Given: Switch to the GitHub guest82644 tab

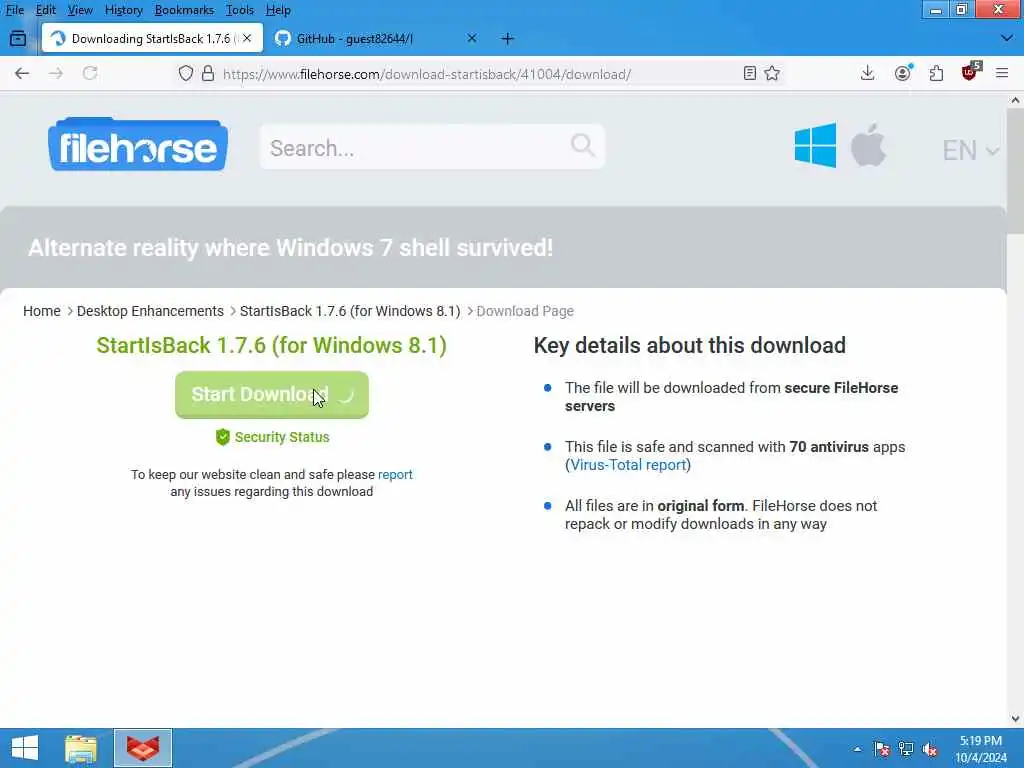Looking at the screenshot, I should click(x=377, y=39).
